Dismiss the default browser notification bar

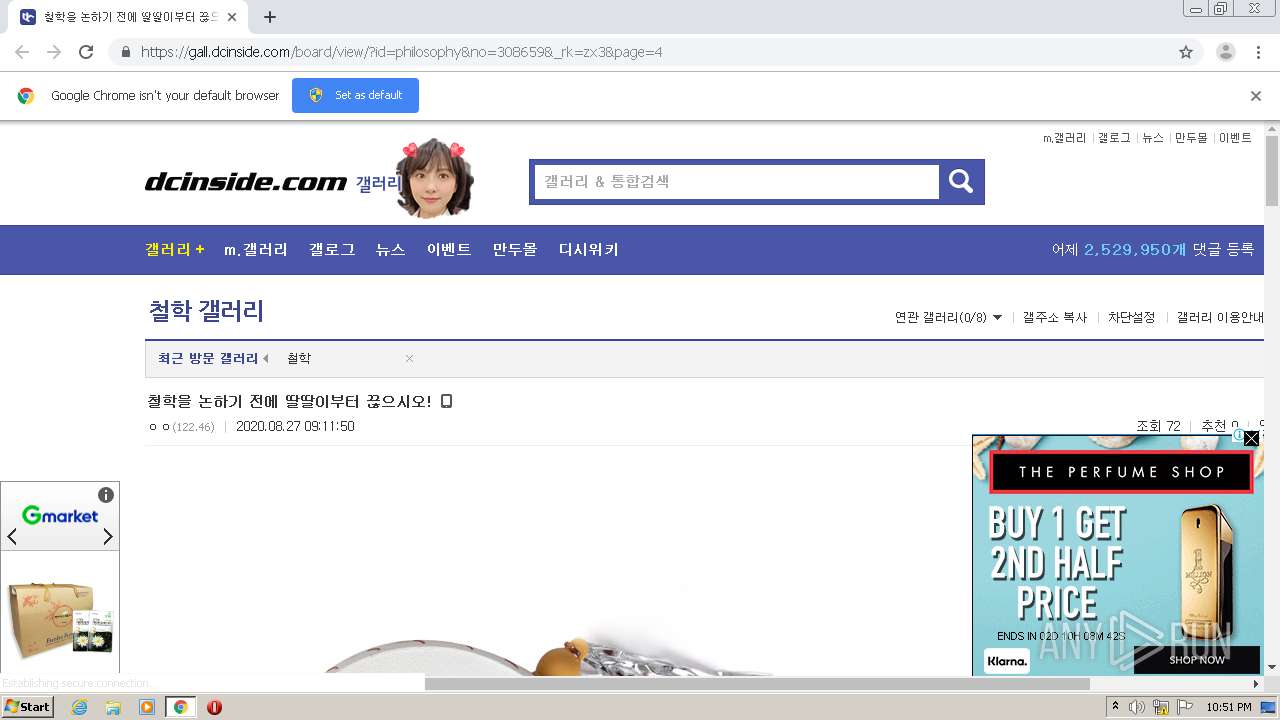coord(1256,96)
